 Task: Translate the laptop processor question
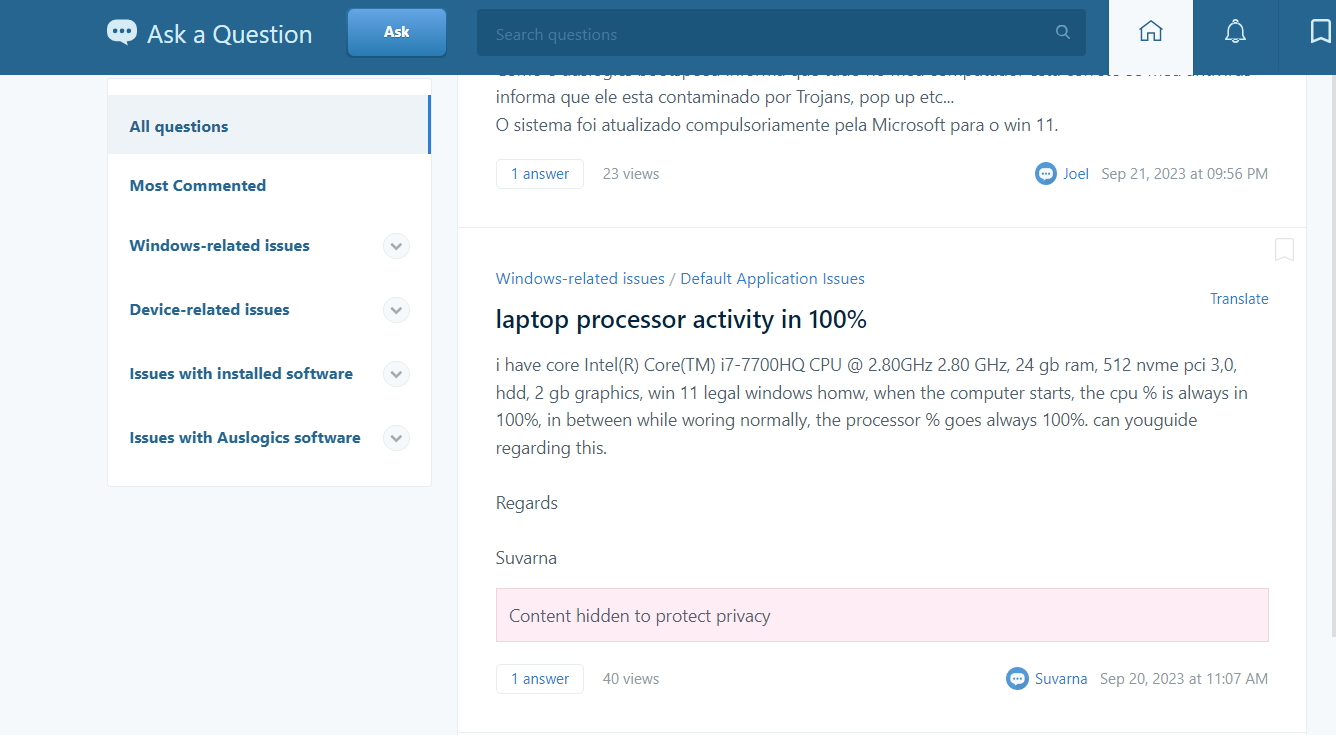(1239, 299)
